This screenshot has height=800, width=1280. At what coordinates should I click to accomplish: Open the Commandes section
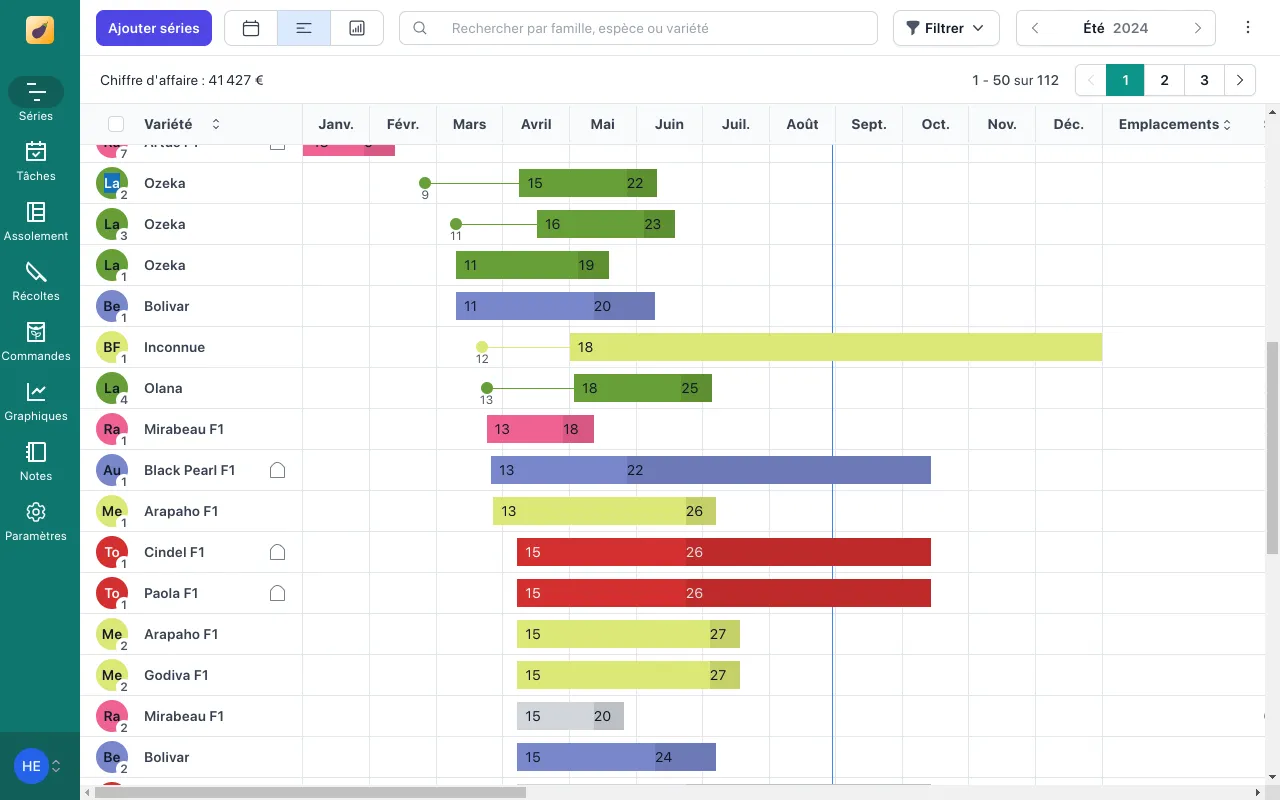click(x=36, y=341)
